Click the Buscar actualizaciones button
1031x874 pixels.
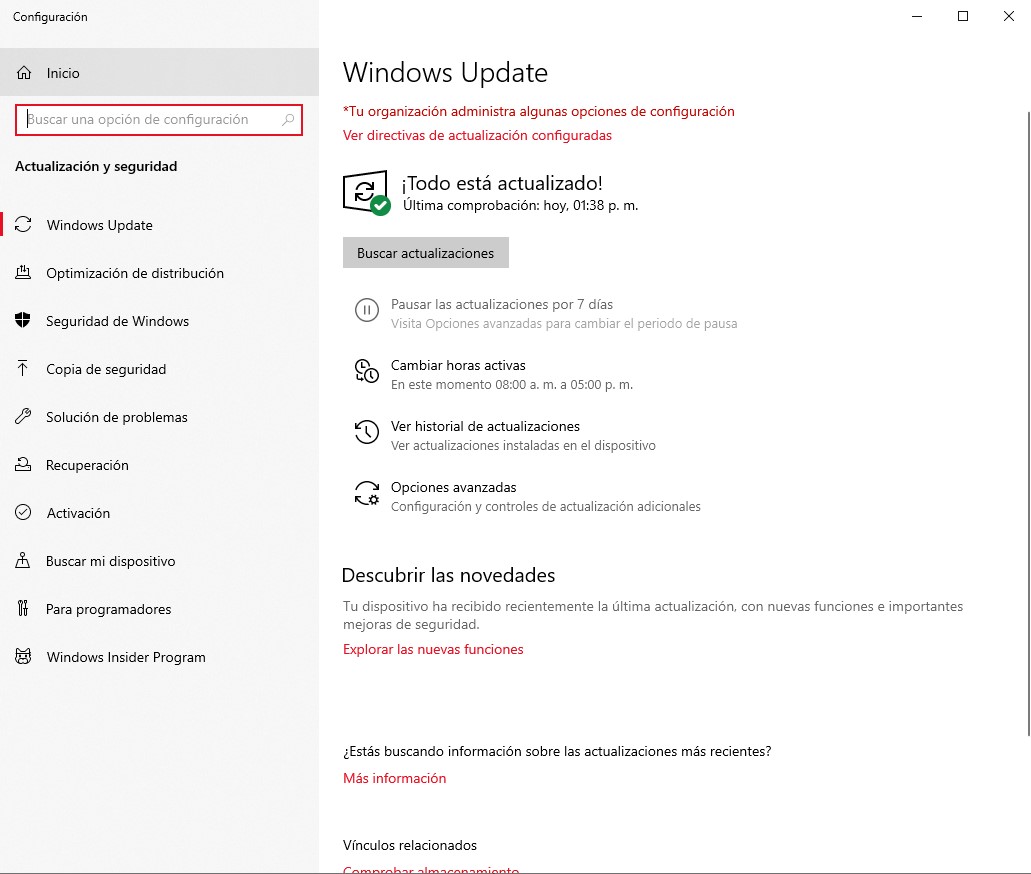pos(425,253)
